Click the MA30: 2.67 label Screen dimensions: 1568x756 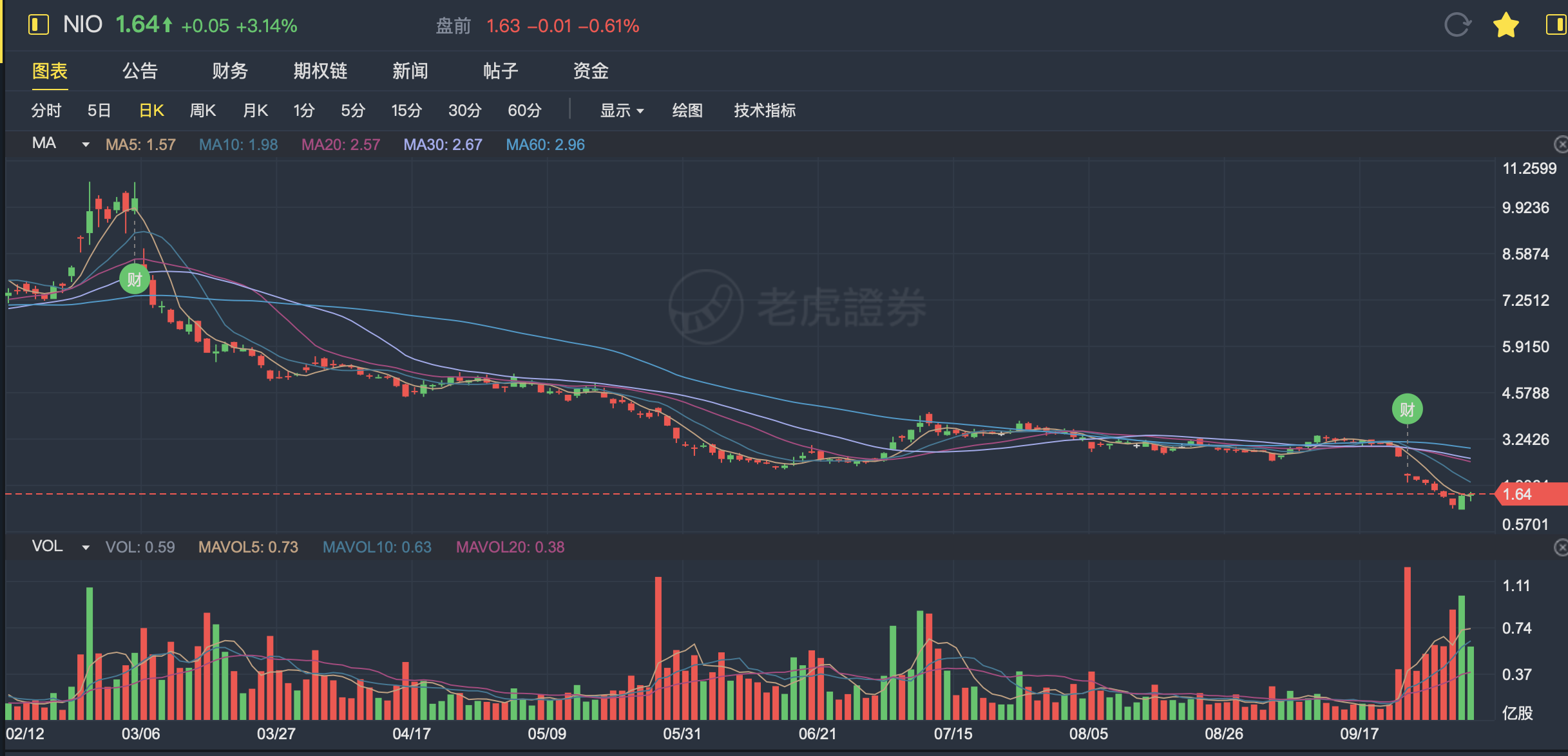tap(443, 145)
